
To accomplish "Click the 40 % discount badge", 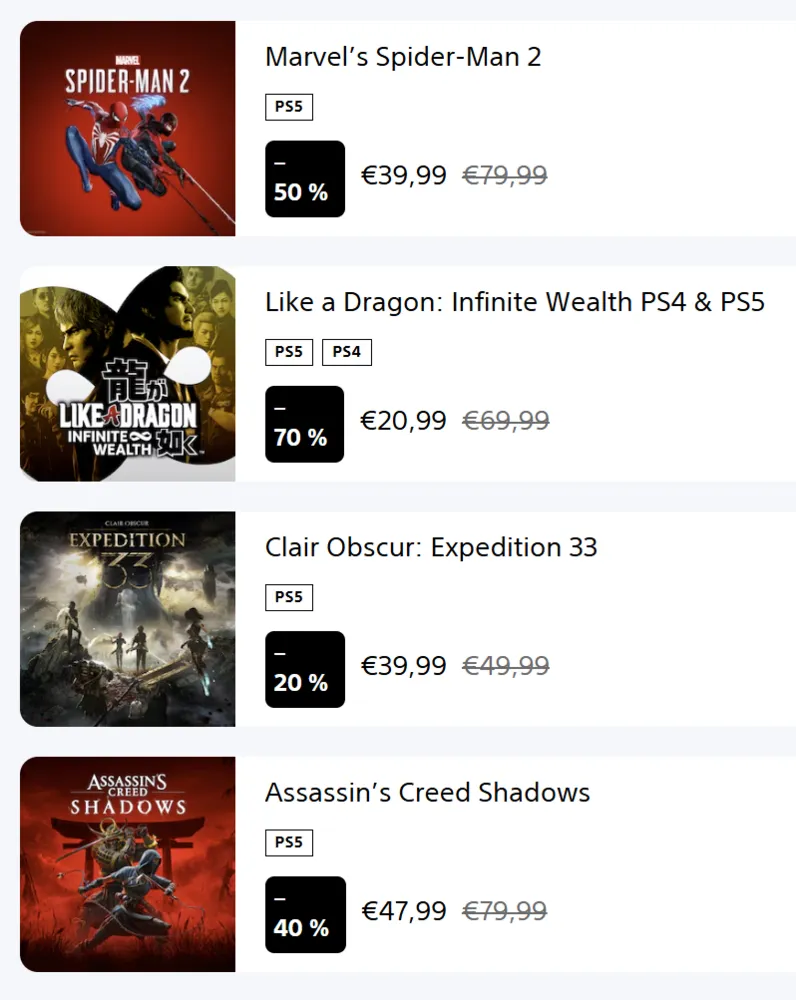I will click(x=305, y=914).
